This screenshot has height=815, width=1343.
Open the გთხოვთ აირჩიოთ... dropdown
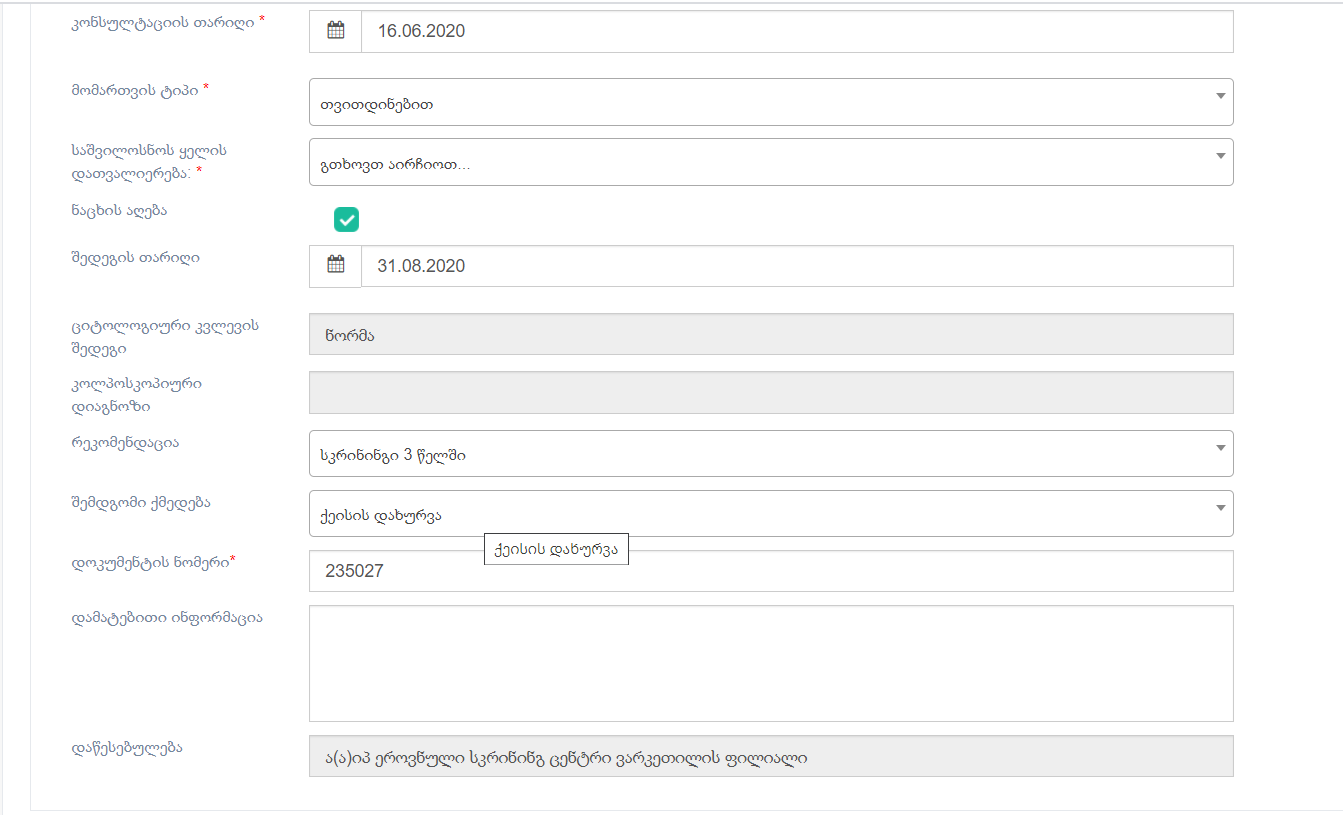coord(770,162)
